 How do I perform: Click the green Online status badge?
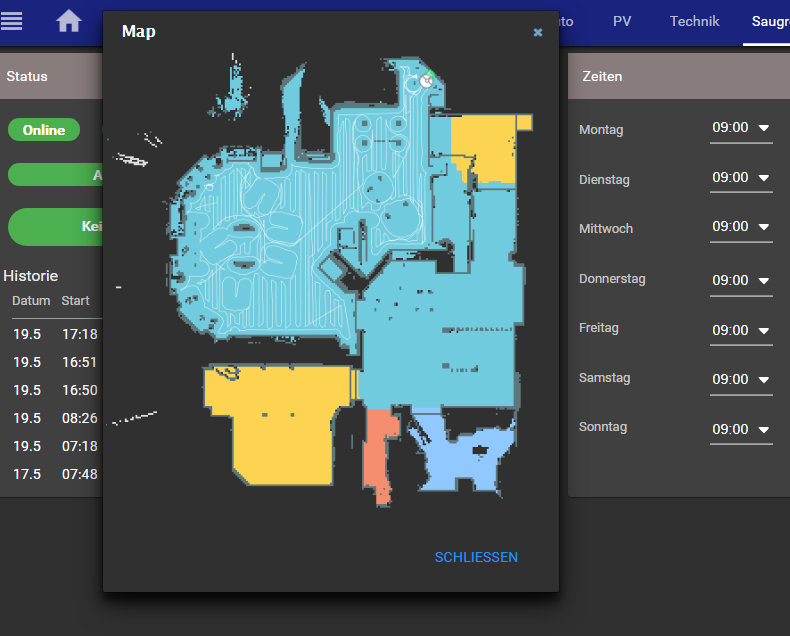pos(44,130)
